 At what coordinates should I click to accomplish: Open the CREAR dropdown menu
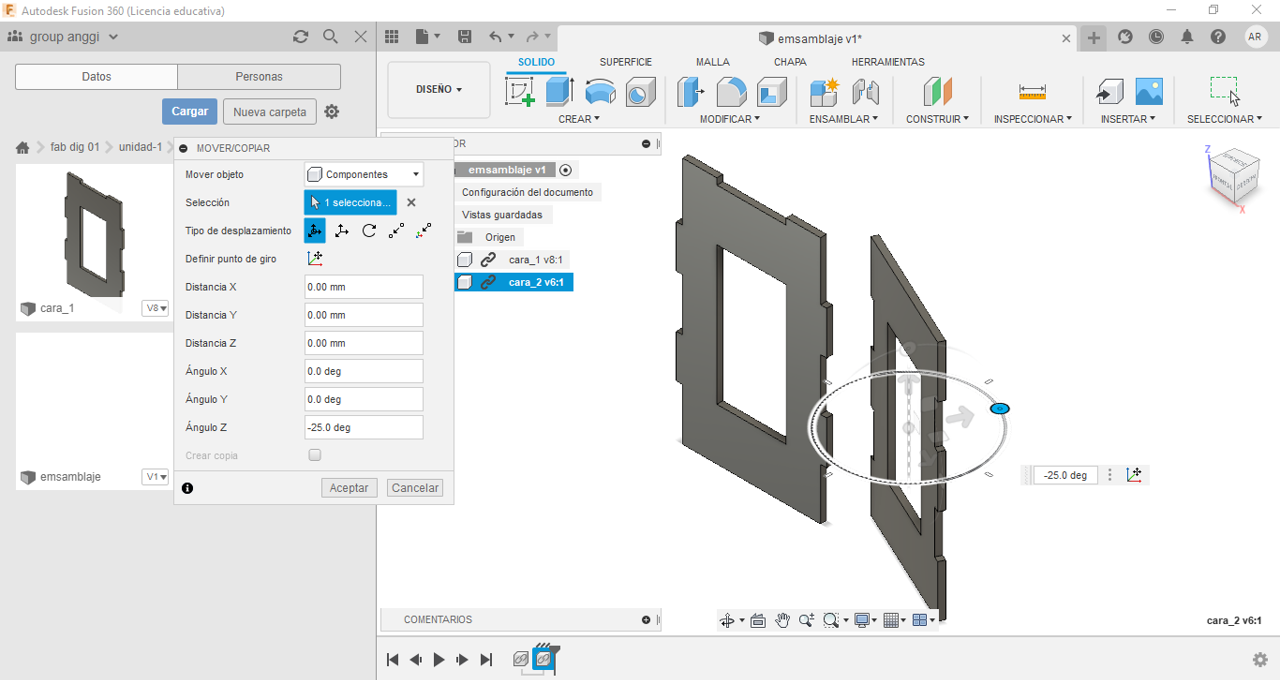[x=579, y=119]
